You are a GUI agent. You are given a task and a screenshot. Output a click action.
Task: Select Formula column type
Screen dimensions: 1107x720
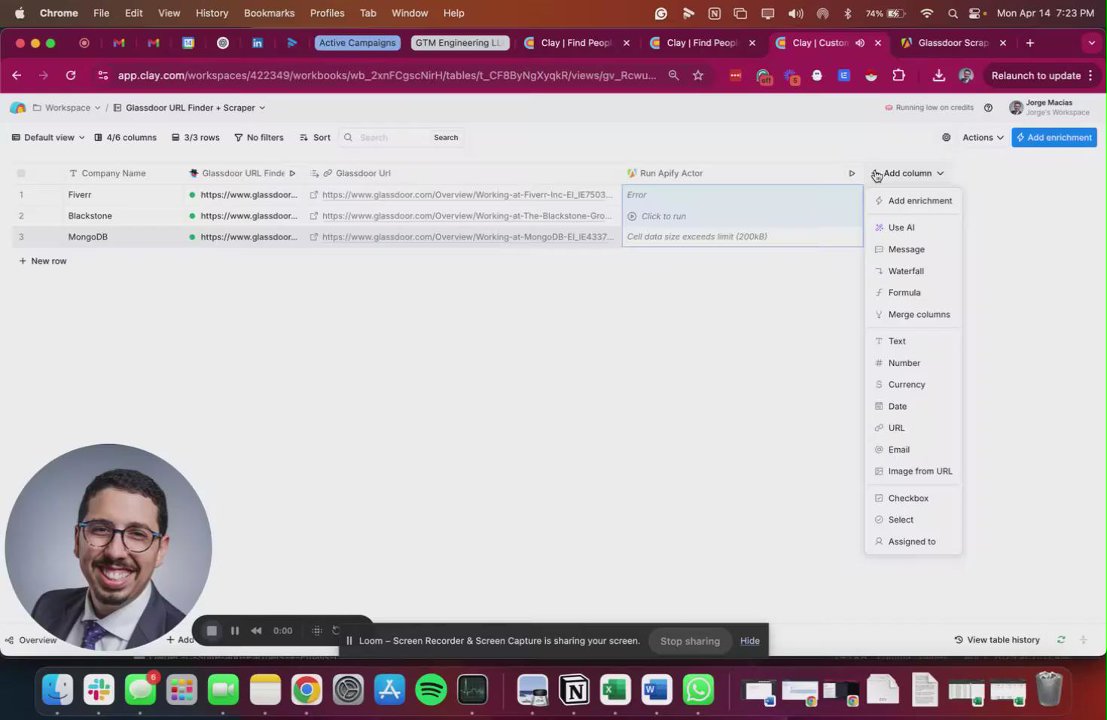[x=913, y=292]
